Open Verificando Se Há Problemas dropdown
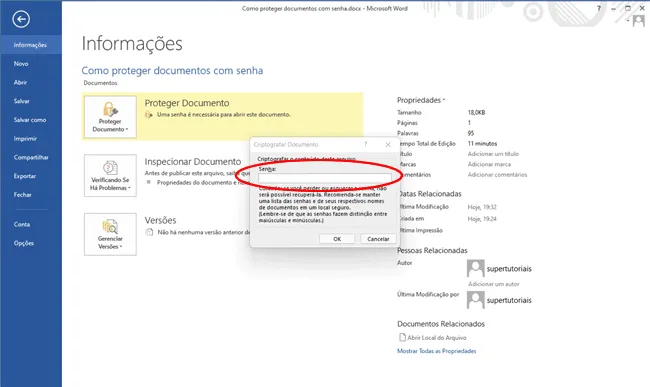 (x=110, y=176)
